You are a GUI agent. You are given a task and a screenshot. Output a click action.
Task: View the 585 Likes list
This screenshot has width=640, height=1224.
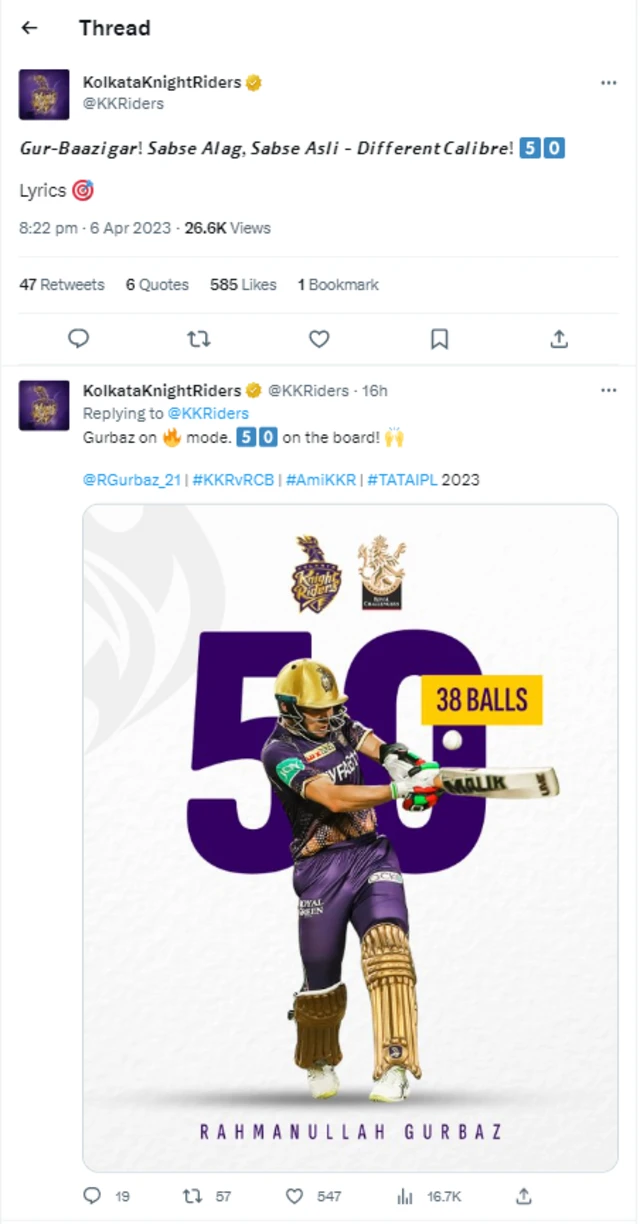point(243,285)
